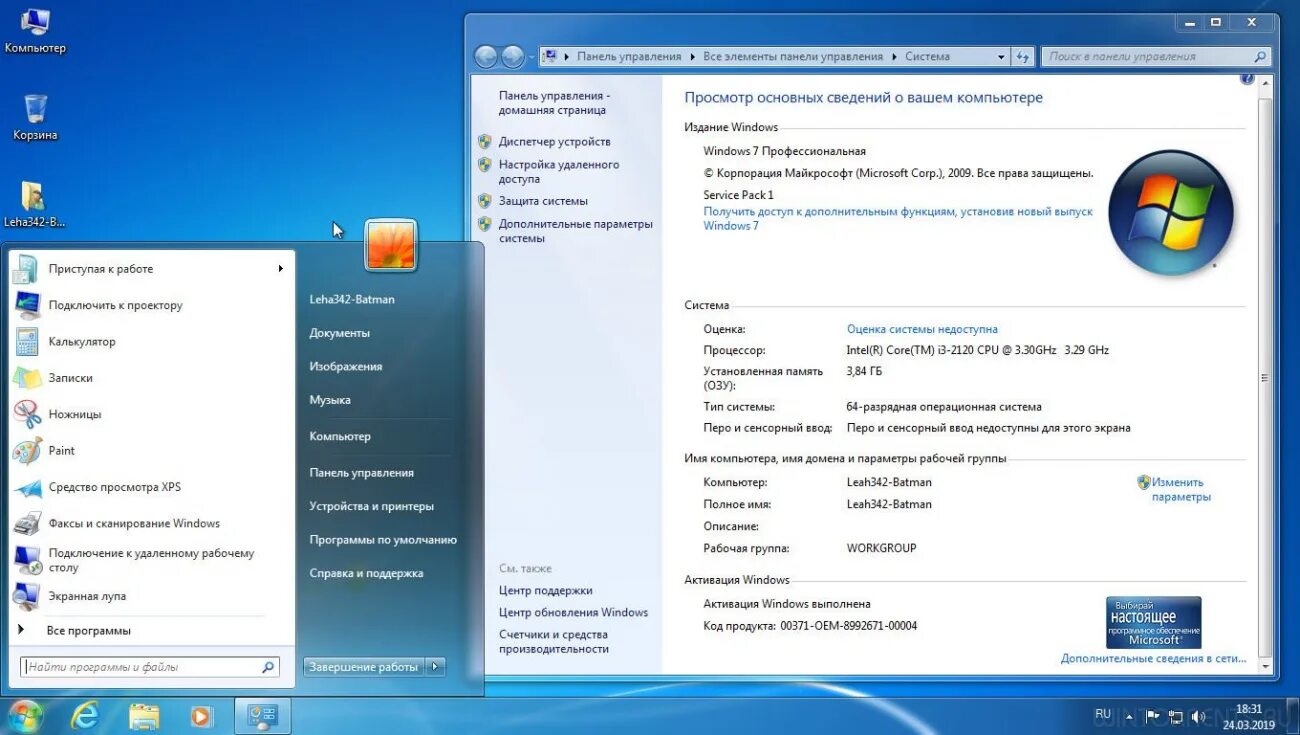Screen dimensions: 1300x735
Task: Open Панель управления from Start menu
Action: coord(362,473)
